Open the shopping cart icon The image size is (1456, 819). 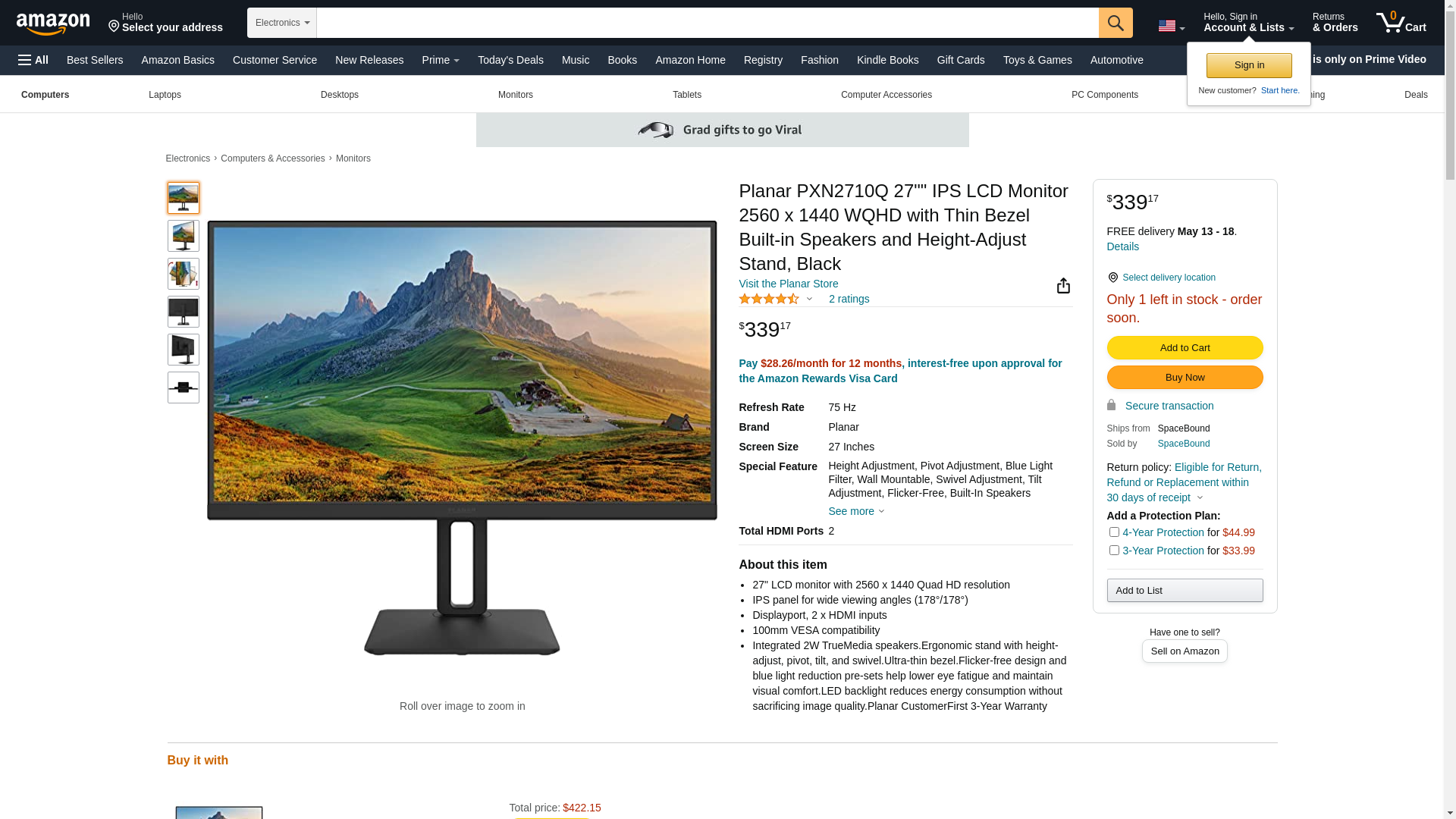click(x=1401, y=22)
